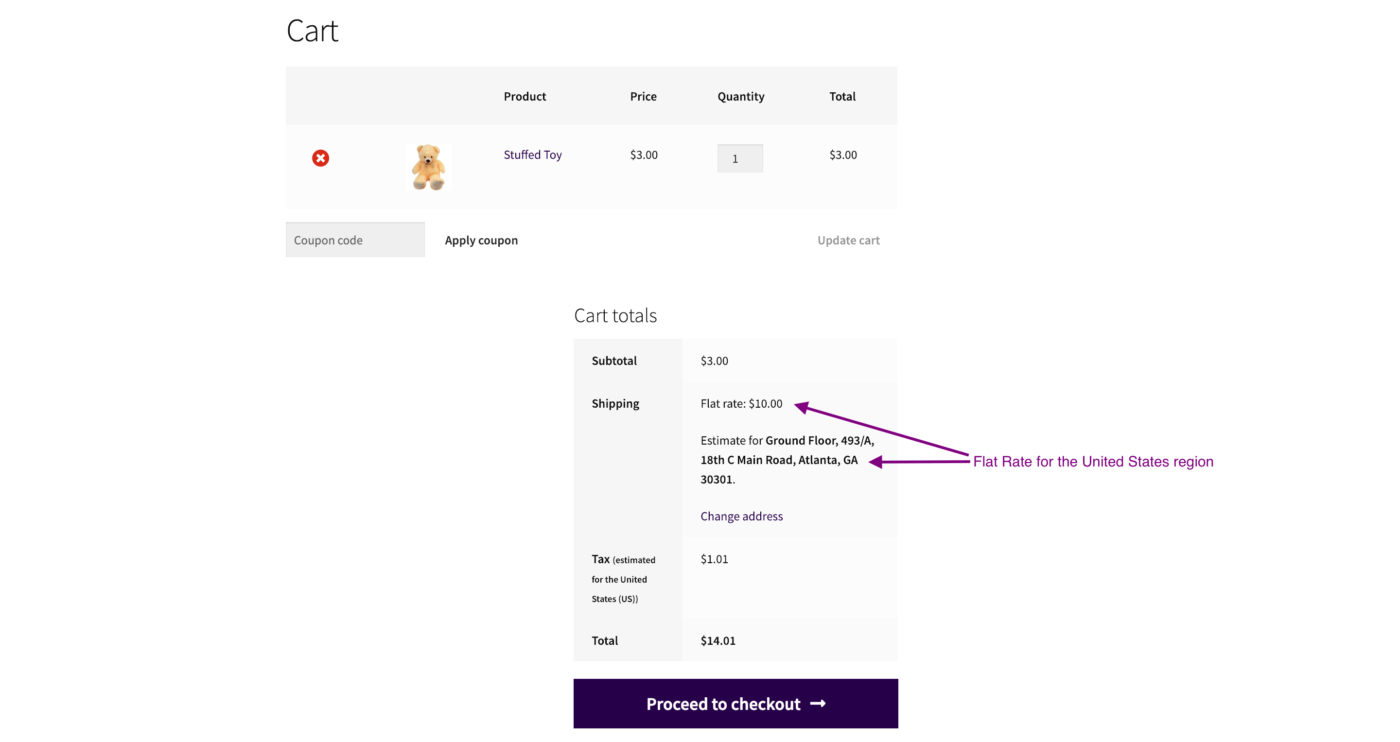Image resolution: width=1400 pixels, height=742 pixels.
Task: Select the arrow icon on Proceed to checkout
Action: click(818, 703)
